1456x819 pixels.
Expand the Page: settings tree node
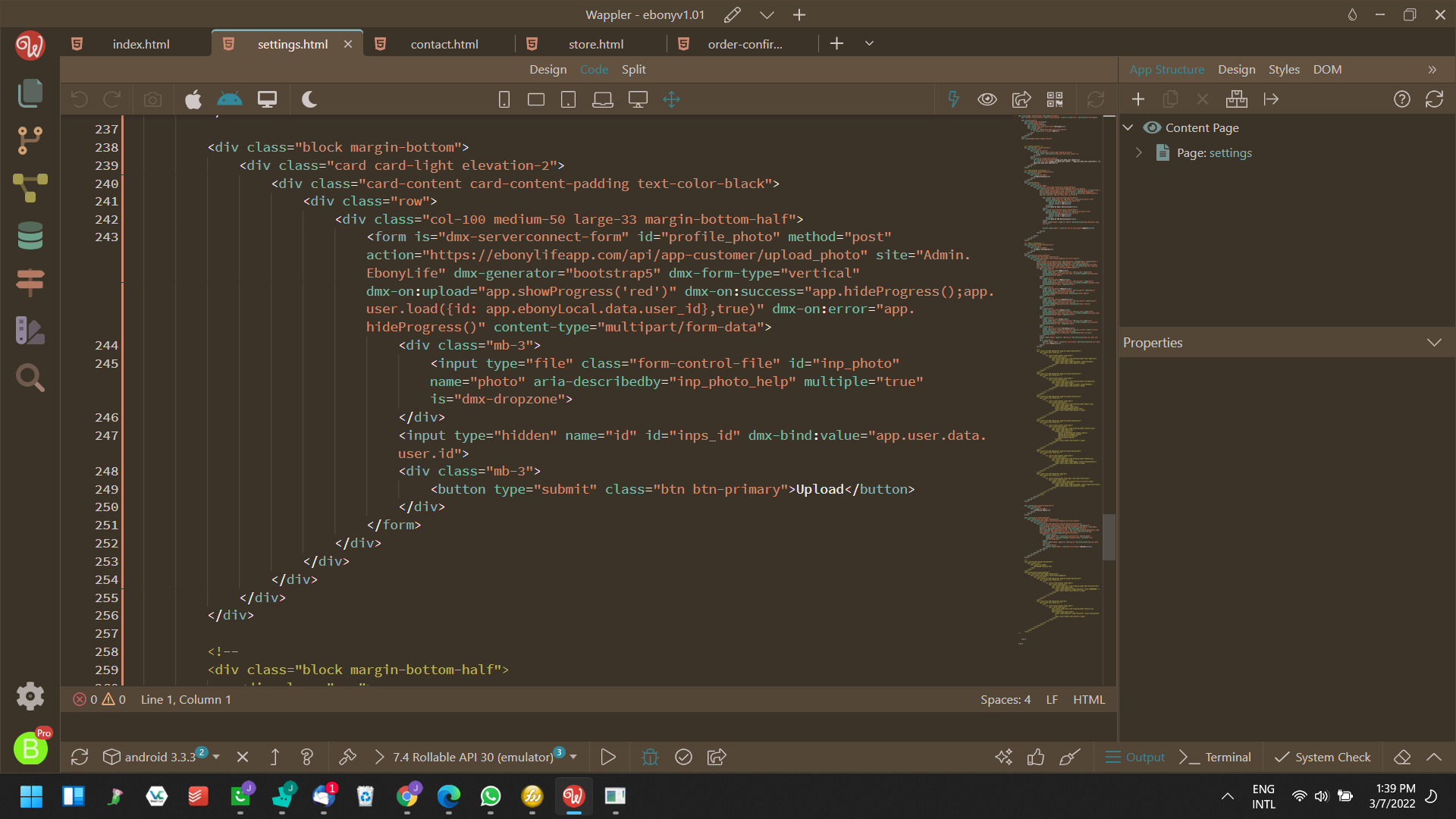pos(1138,152)
